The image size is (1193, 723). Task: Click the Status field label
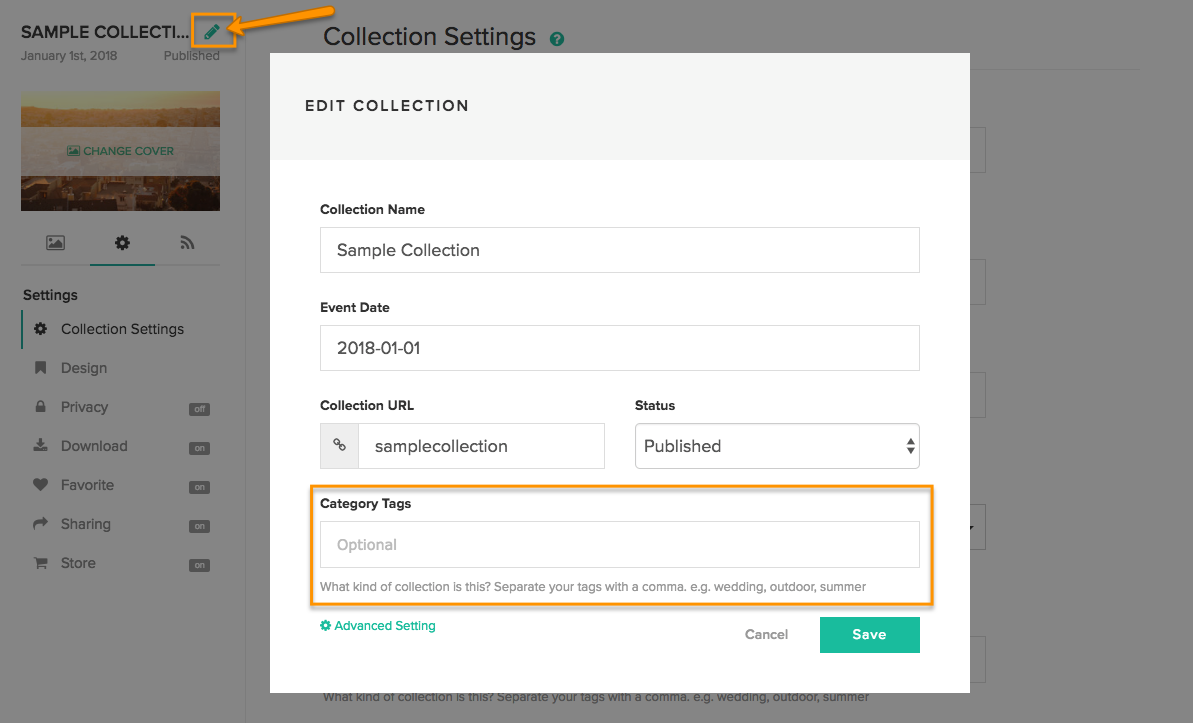click(655, 405)
